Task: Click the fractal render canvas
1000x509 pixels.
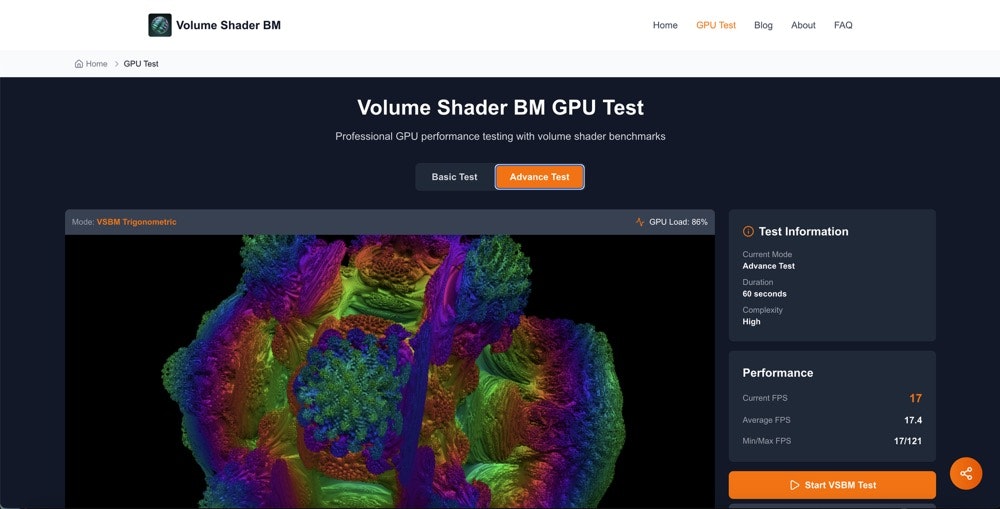Action: pos(390,371)
